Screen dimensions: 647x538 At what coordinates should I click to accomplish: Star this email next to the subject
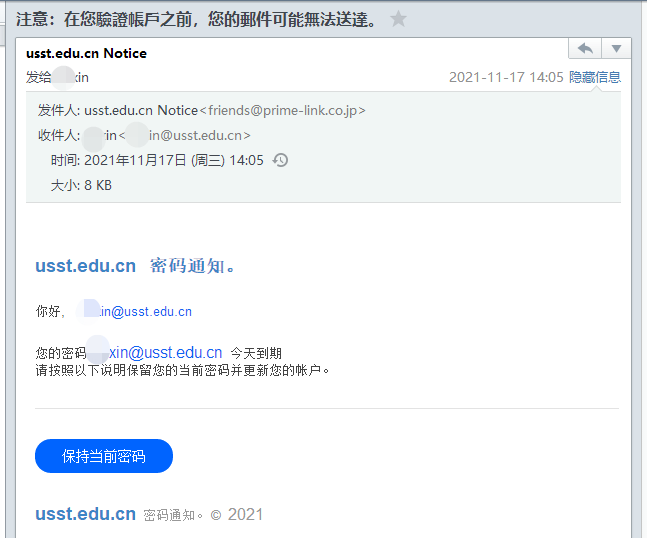(x=399, y=19)
